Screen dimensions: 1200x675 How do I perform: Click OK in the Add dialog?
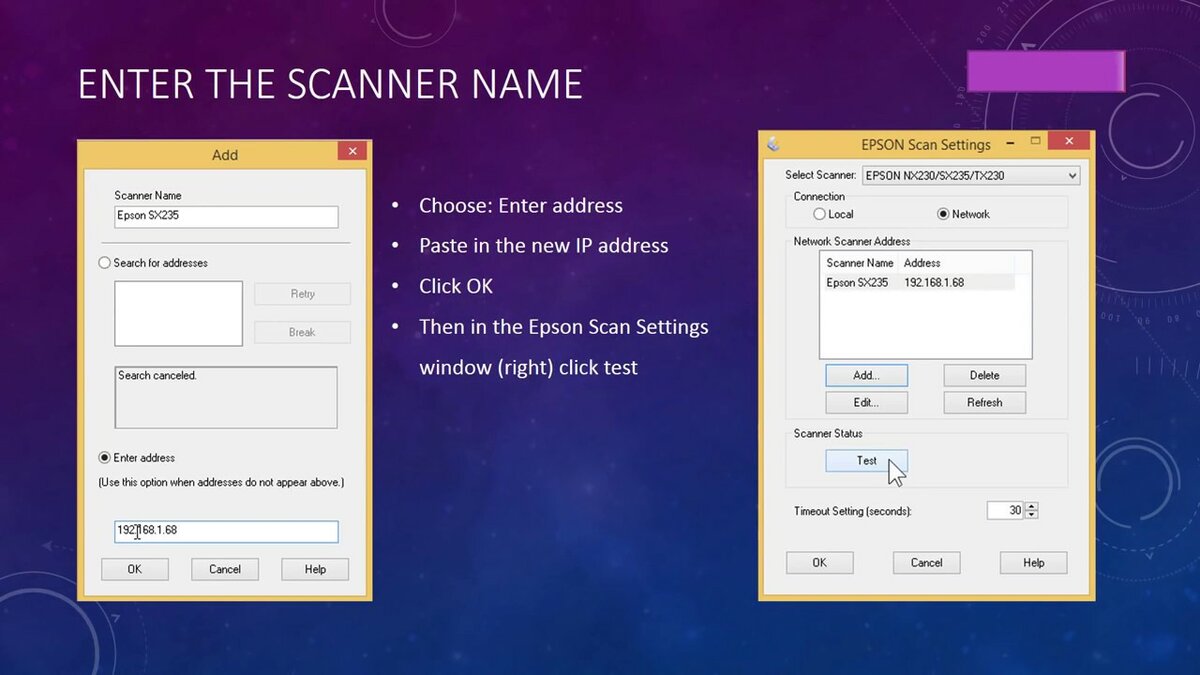(134, 569)
